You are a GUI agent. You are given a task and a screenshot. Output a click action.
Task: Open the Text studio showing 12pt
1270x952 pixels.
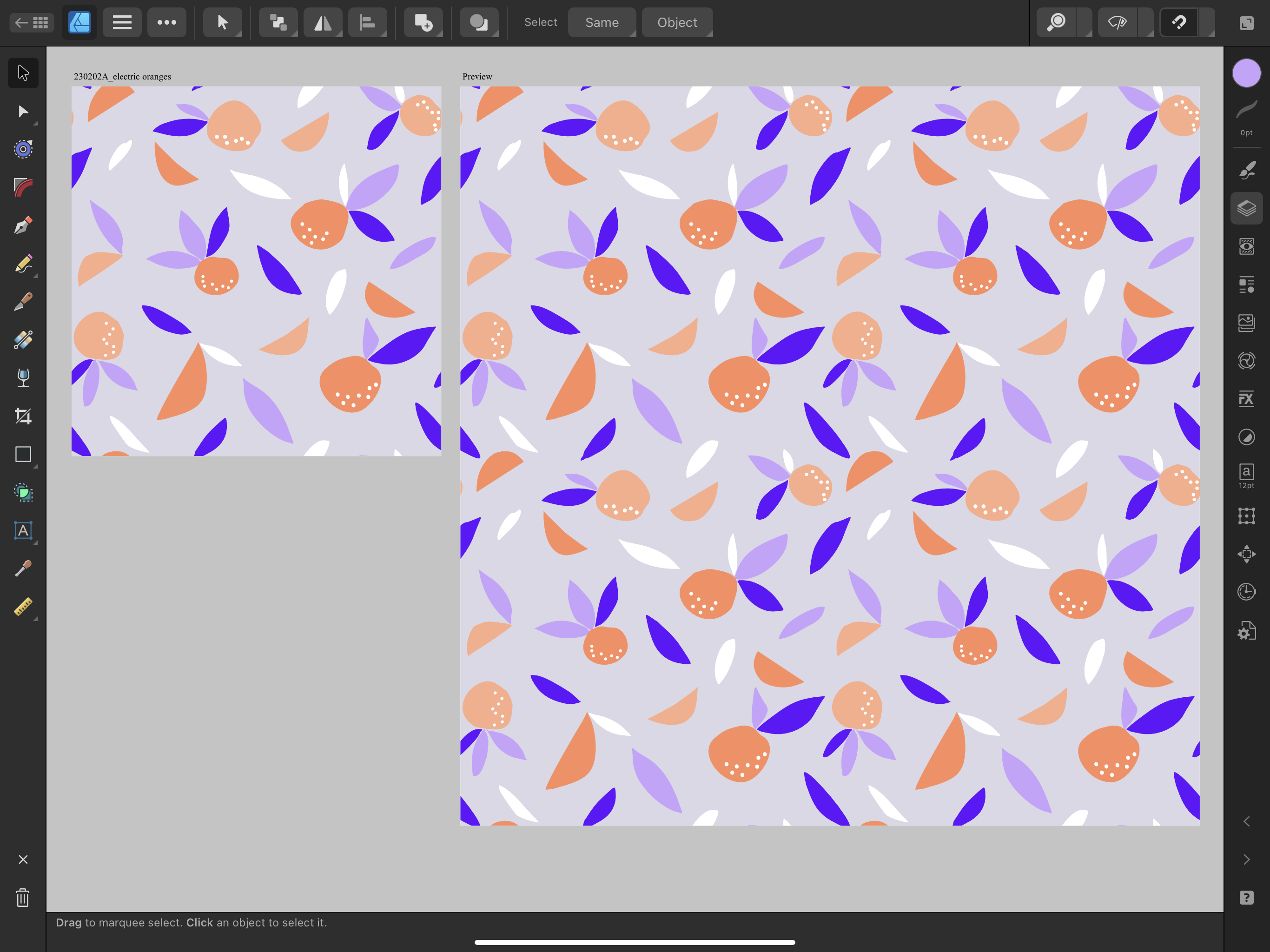tap(1246, 476)
